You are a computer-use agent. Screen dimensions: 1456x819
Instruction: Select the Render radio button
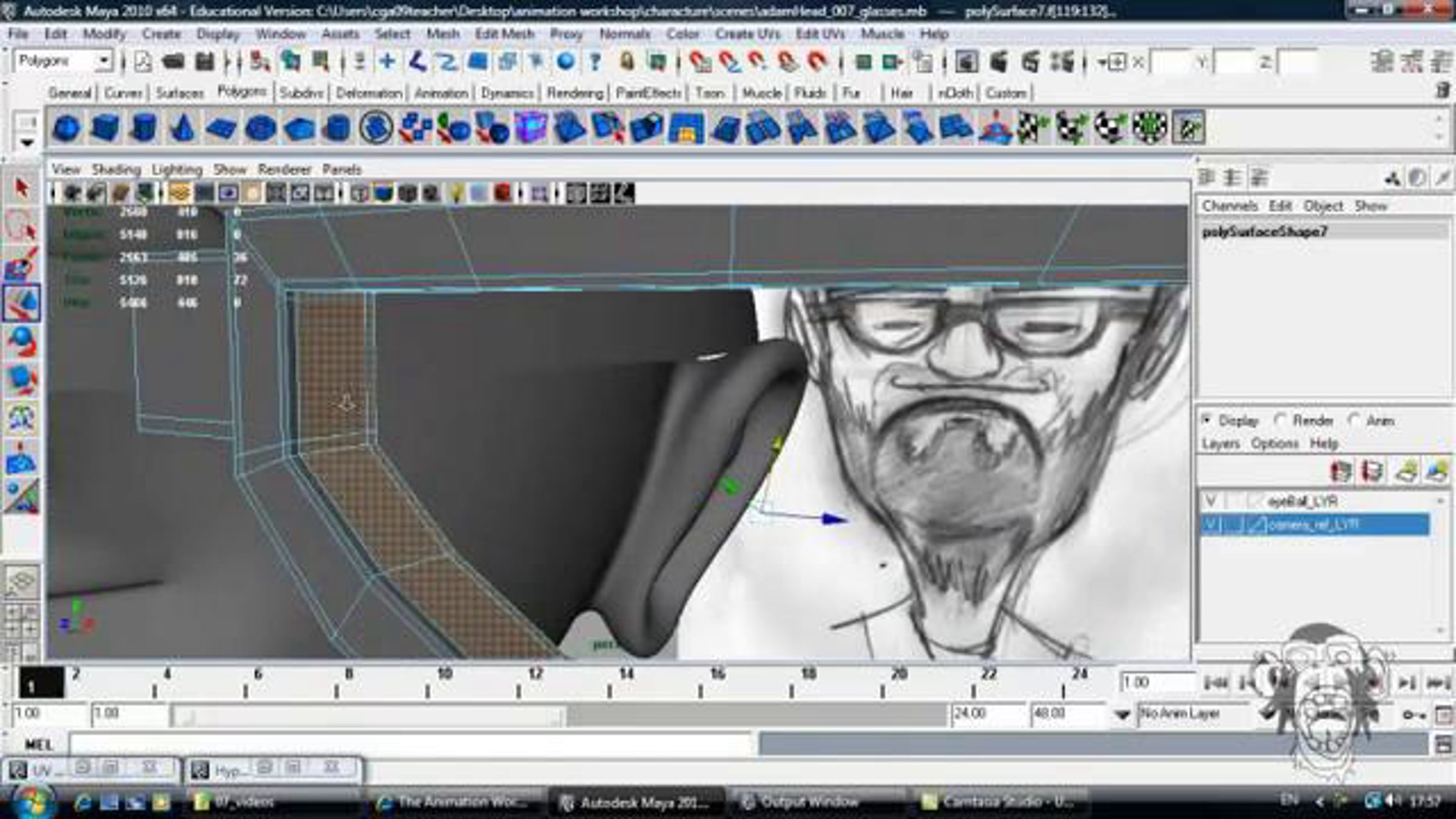(1281, 420)
